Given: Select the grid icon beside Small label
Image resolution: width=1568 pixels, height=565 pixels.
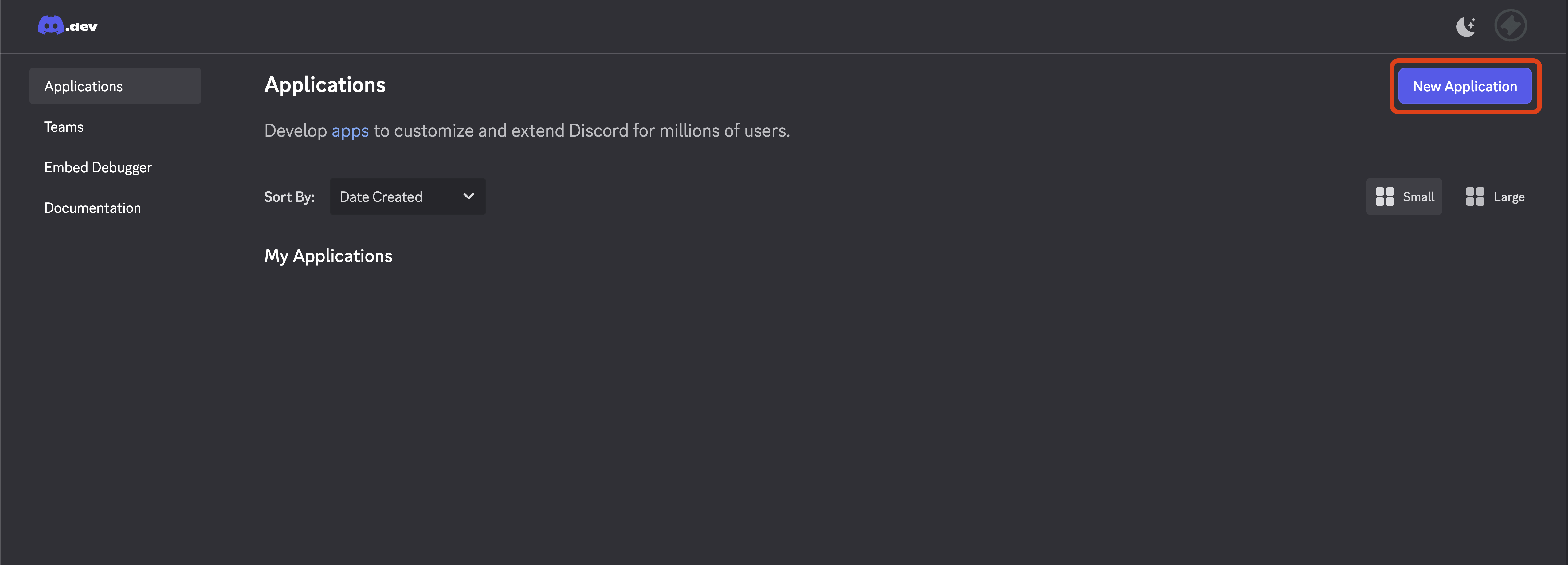Looking at the screenshot, I should coord(1386,196).
